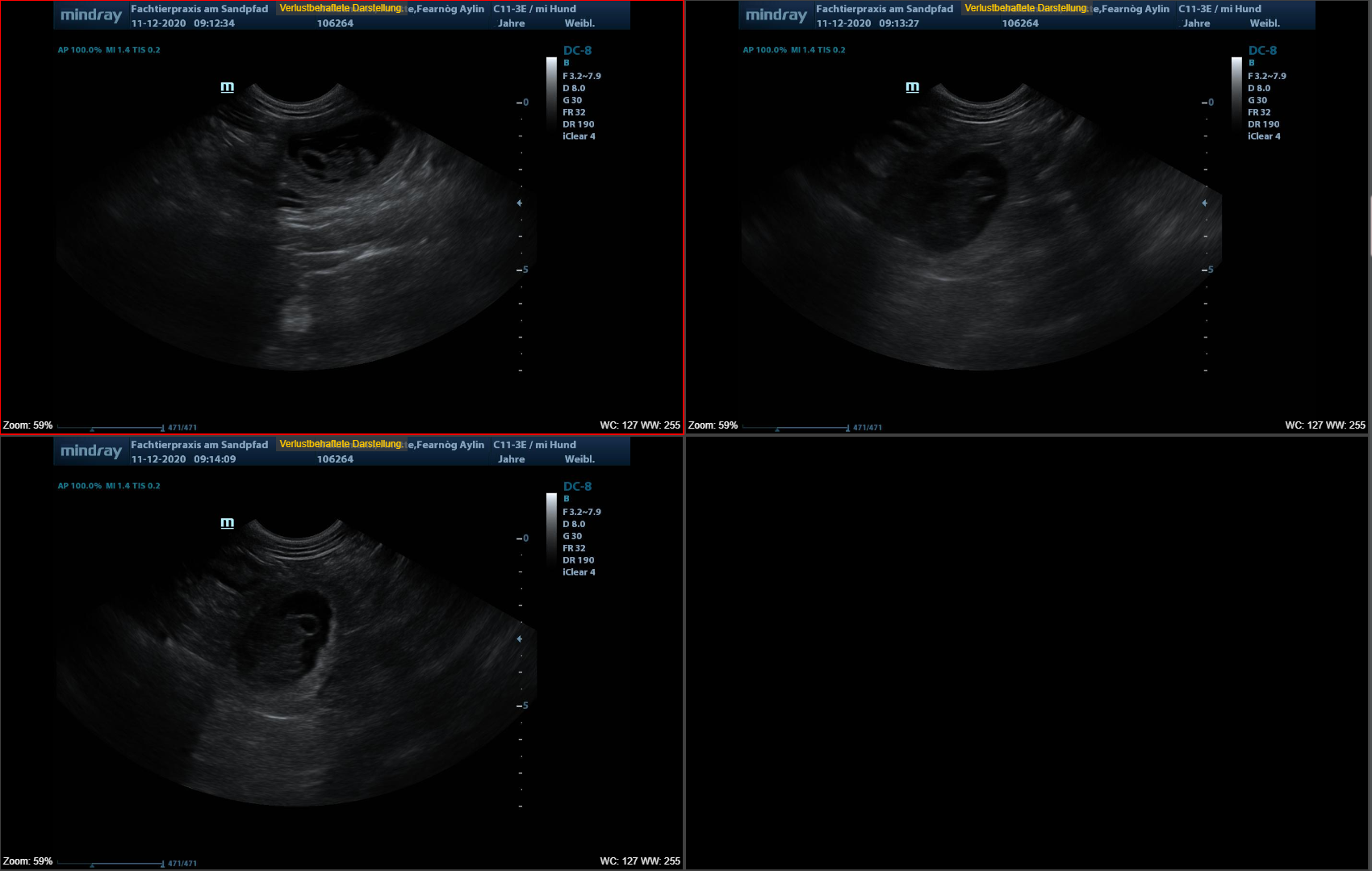Click the timestamp '09:13:27'

pyautogui.click(x=899, y=23)
